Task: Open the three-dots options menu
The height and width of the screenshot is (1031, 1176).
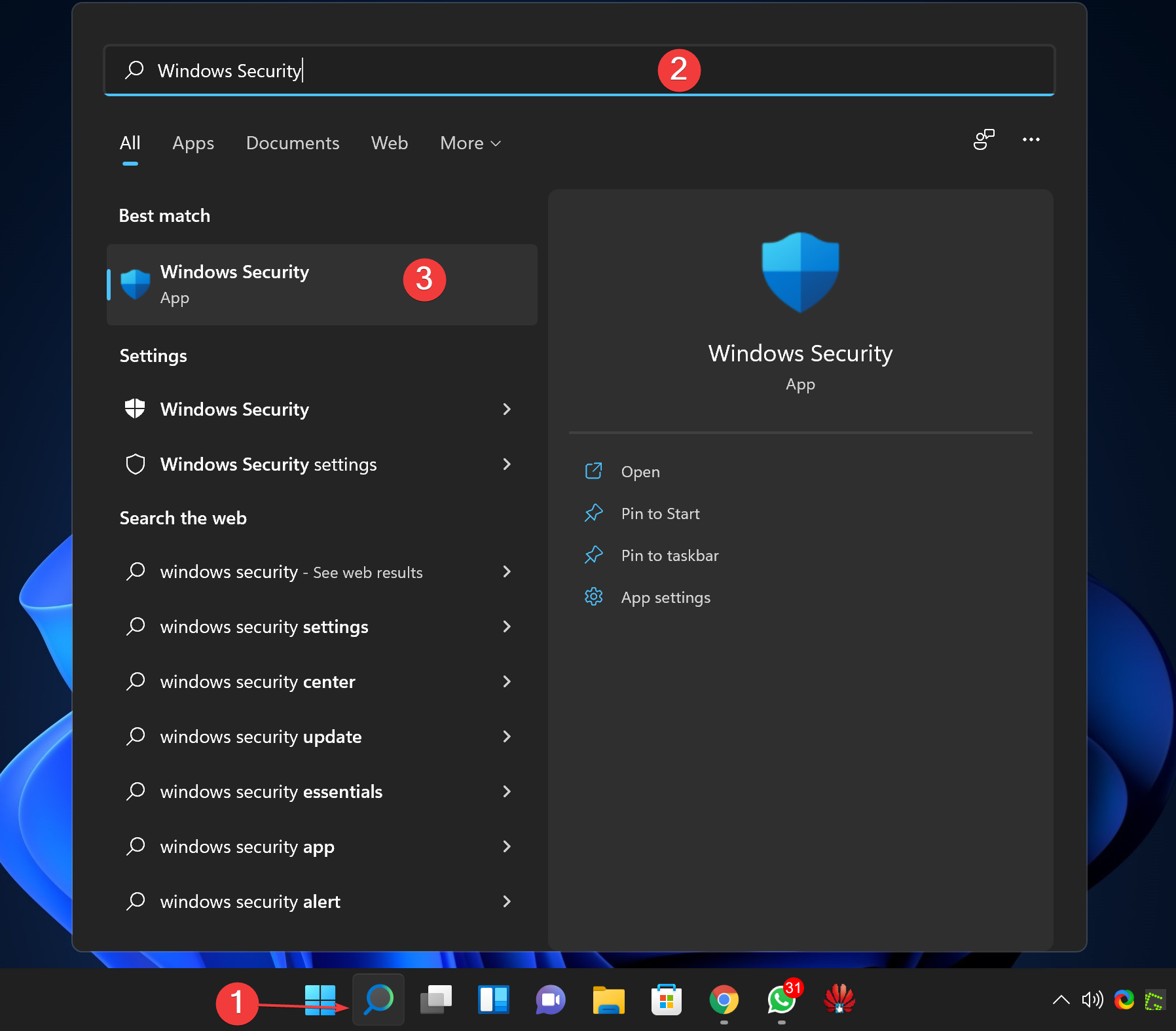Action: tap(1031, 139)
